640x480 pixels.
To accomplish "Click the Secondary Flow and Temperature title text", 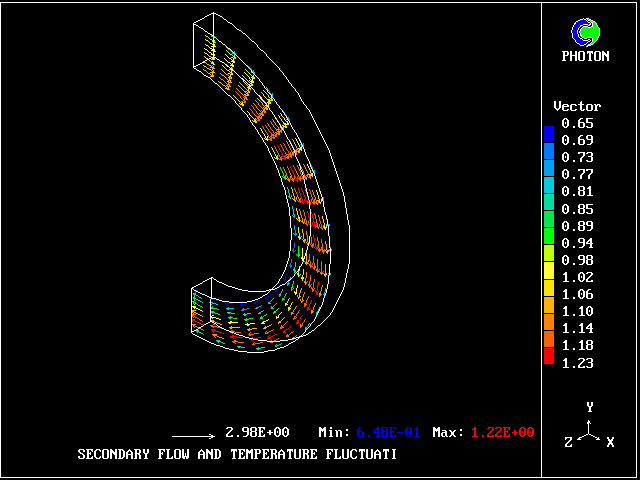I will [237, 454].
